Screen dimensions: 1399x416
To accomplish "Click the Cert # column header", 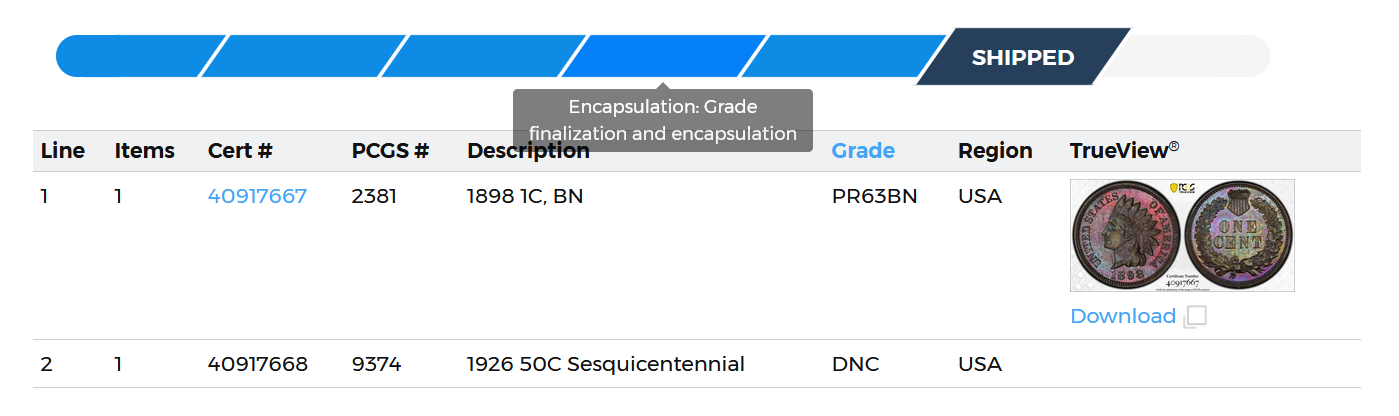I will 240,151.
